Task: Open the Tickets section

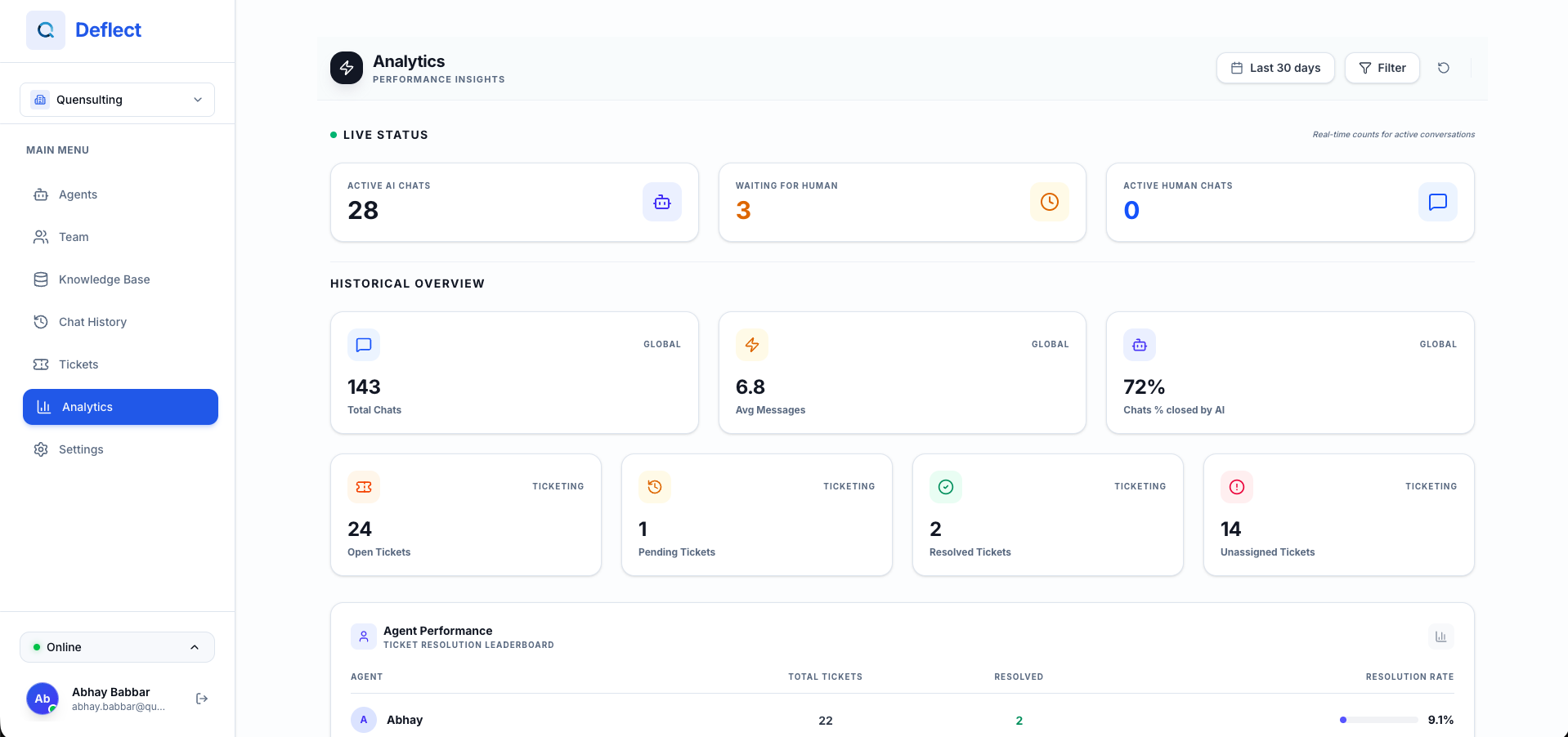Action: point(78,364)
